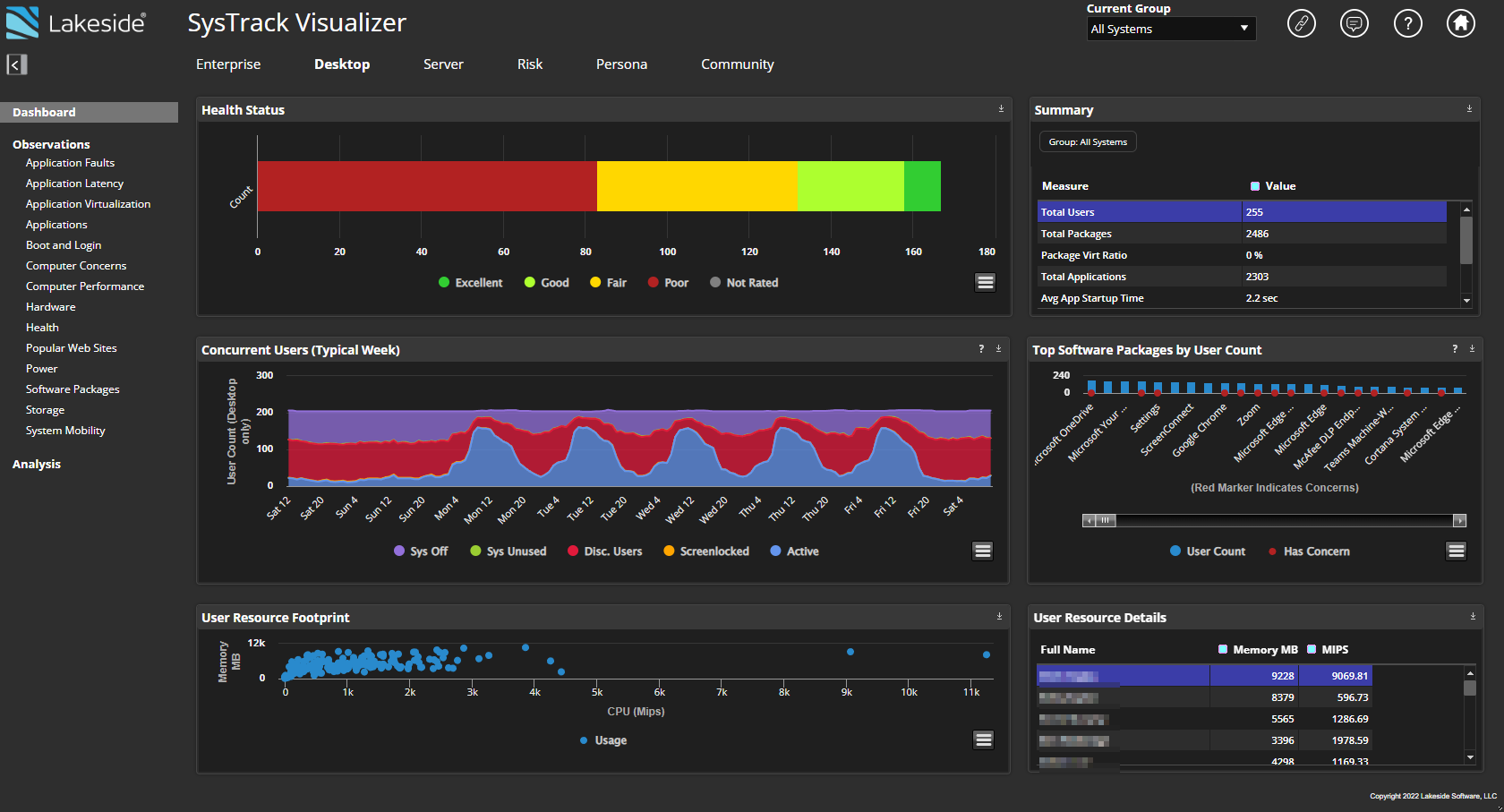Open the feedback speech-bubble icon

point(1354,23)
